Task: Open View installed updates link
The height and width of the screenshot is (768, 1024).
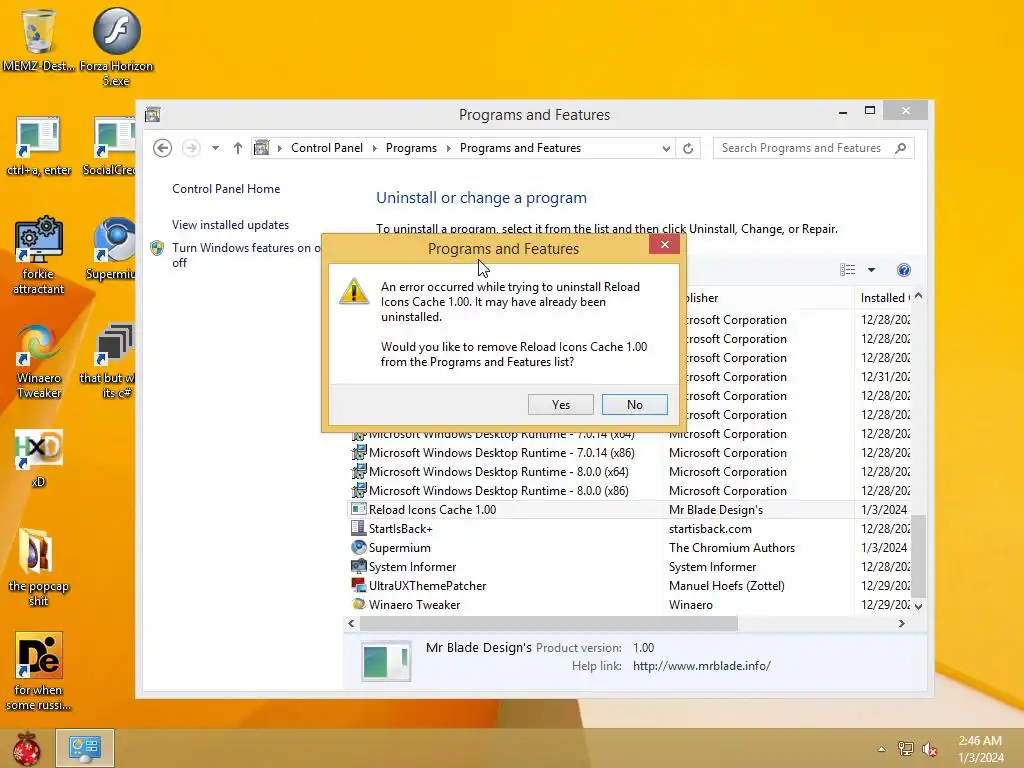Action: pyautogui.click(x=231, y=225)
